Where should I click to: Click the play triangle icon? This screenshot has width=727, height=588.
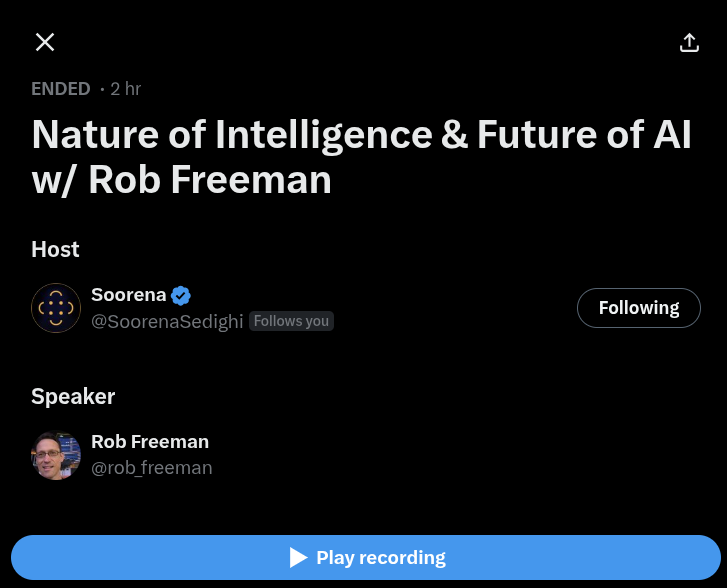pyautogui.click(x=298, y=558)
